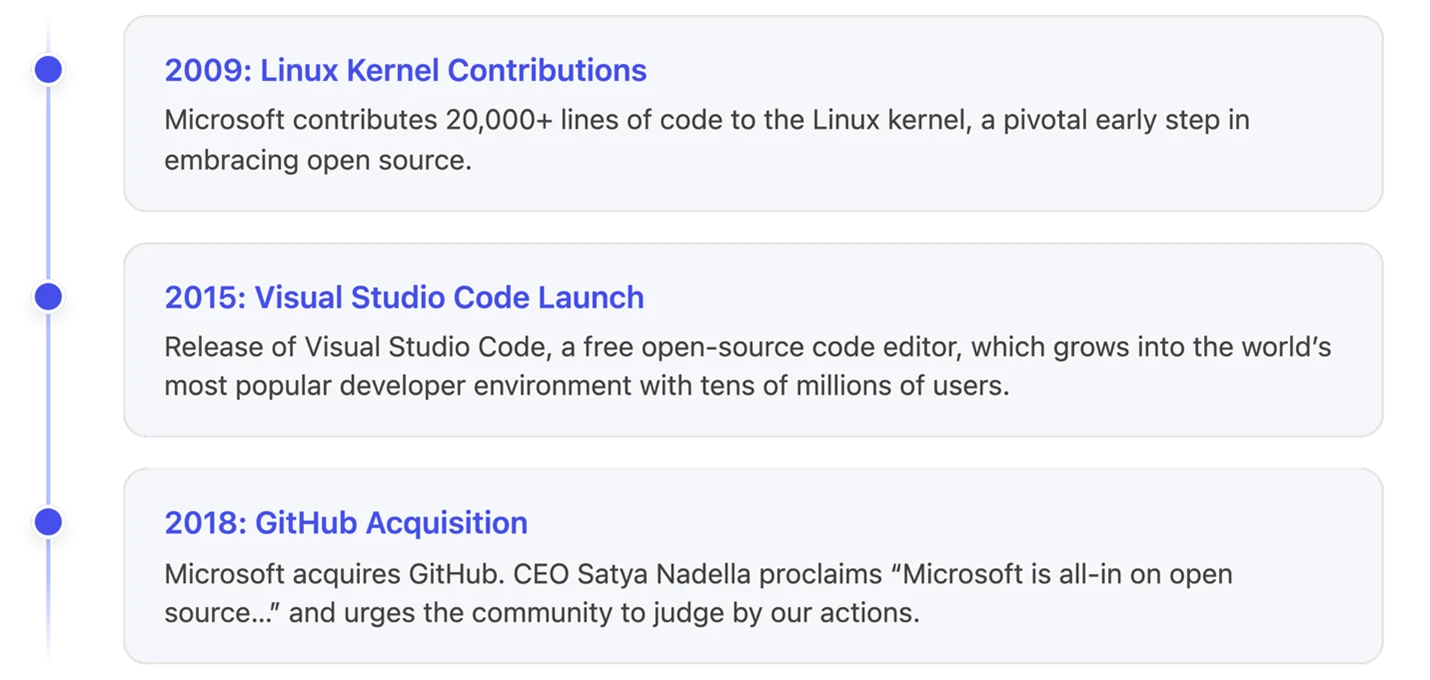Image resolution: width=1430 pixels, height=680 pixels.
Task: Click timeline line between 2015 and 2018 dots
Action: tap(48, 410)
